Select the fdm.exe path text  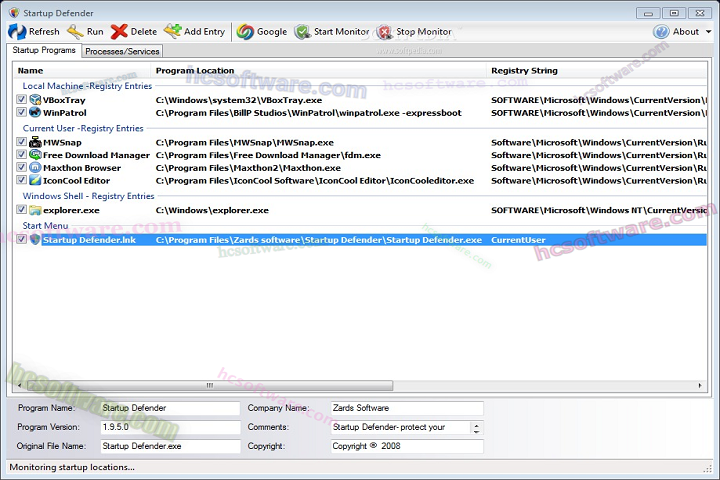tap(268, 155)
